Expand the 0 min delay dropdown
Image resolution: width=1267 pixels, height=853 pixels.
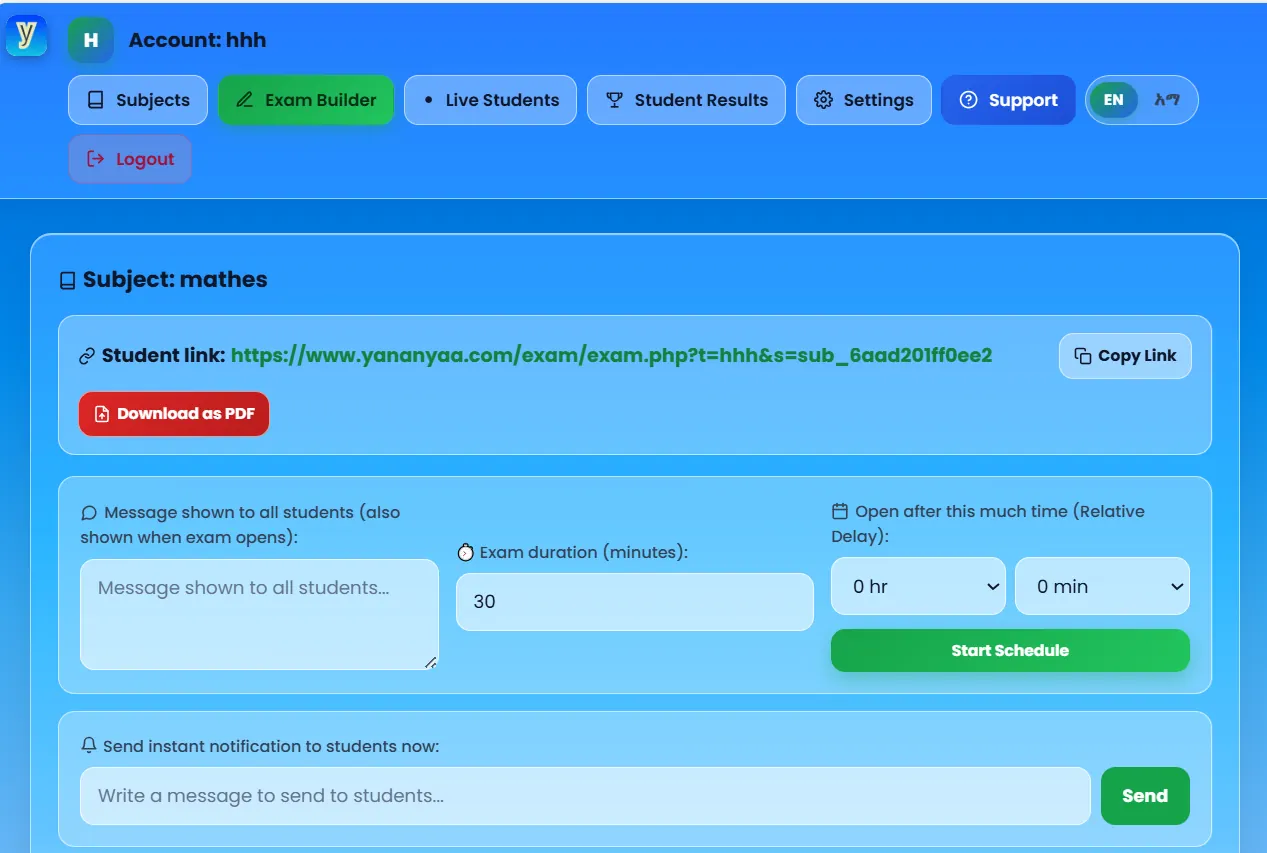pyautogui.click(x=1102, y=586)
